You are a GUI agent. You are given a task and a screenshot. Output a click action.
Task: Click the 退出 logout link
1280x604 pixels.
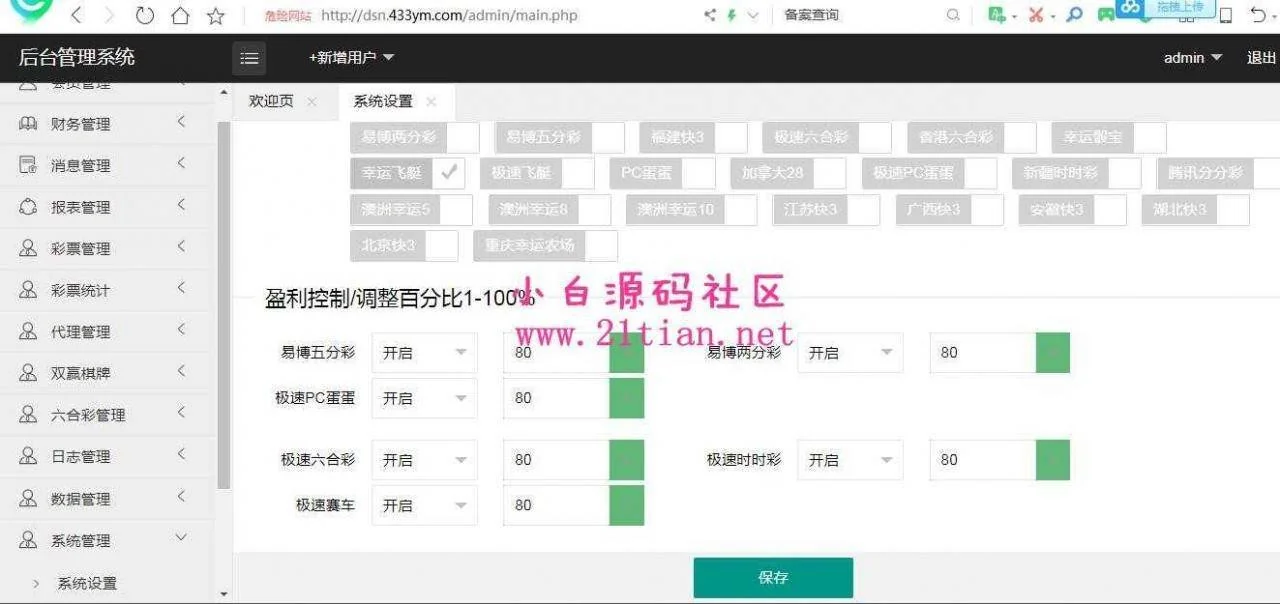[x=1261, y=58]
